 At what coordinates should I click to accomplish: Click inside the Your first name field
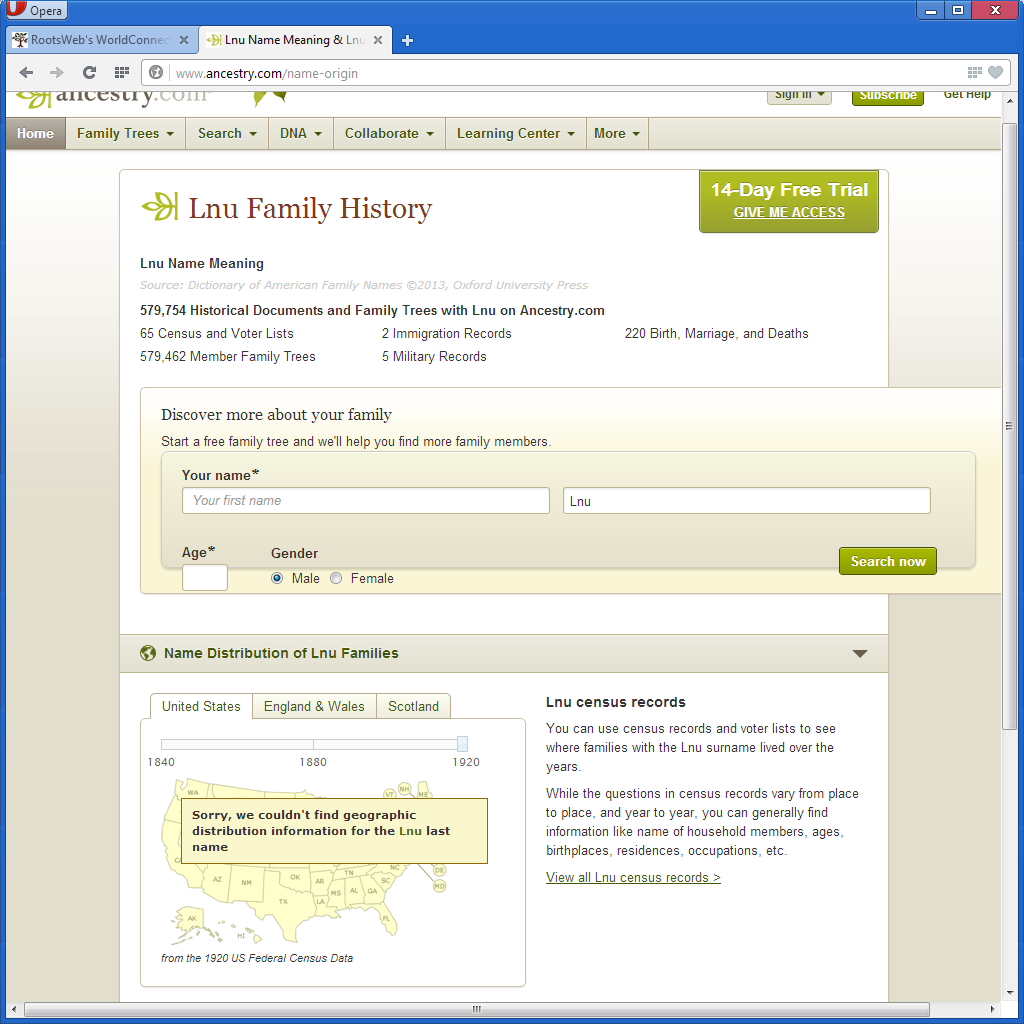(365, 500)
